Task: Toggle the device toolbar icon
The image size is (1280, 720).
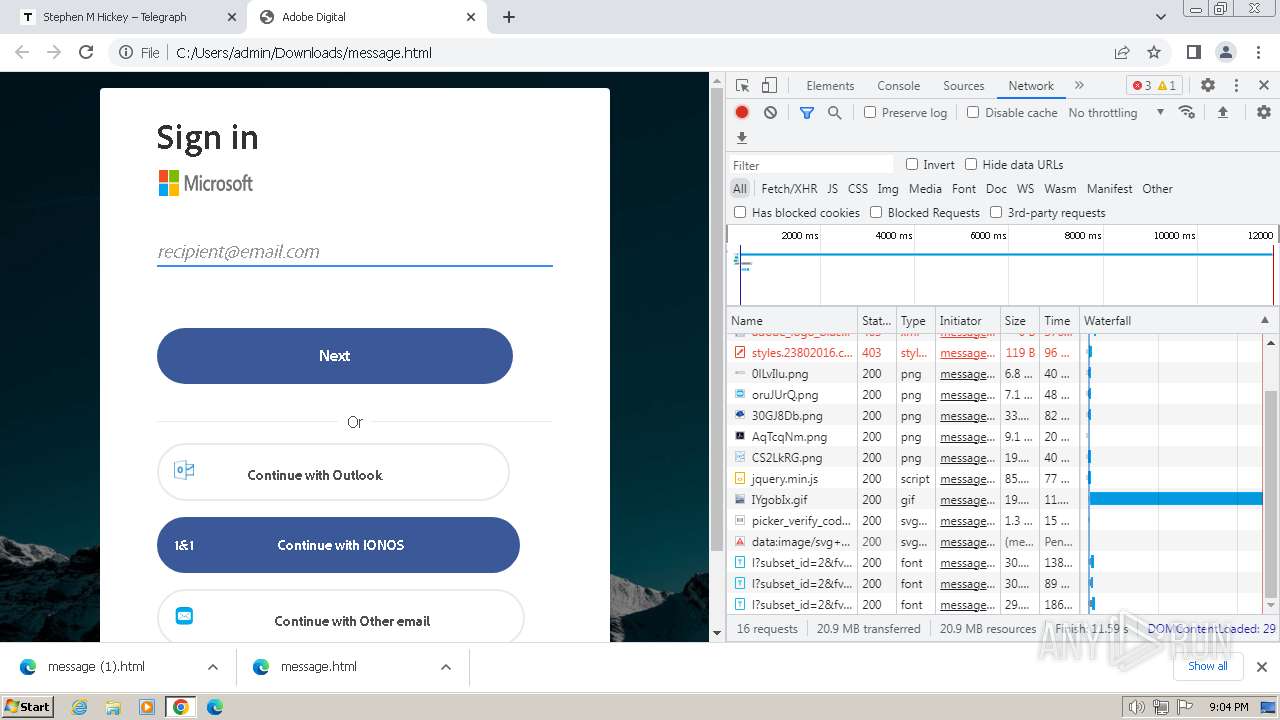Action: (x=769, y=86)
